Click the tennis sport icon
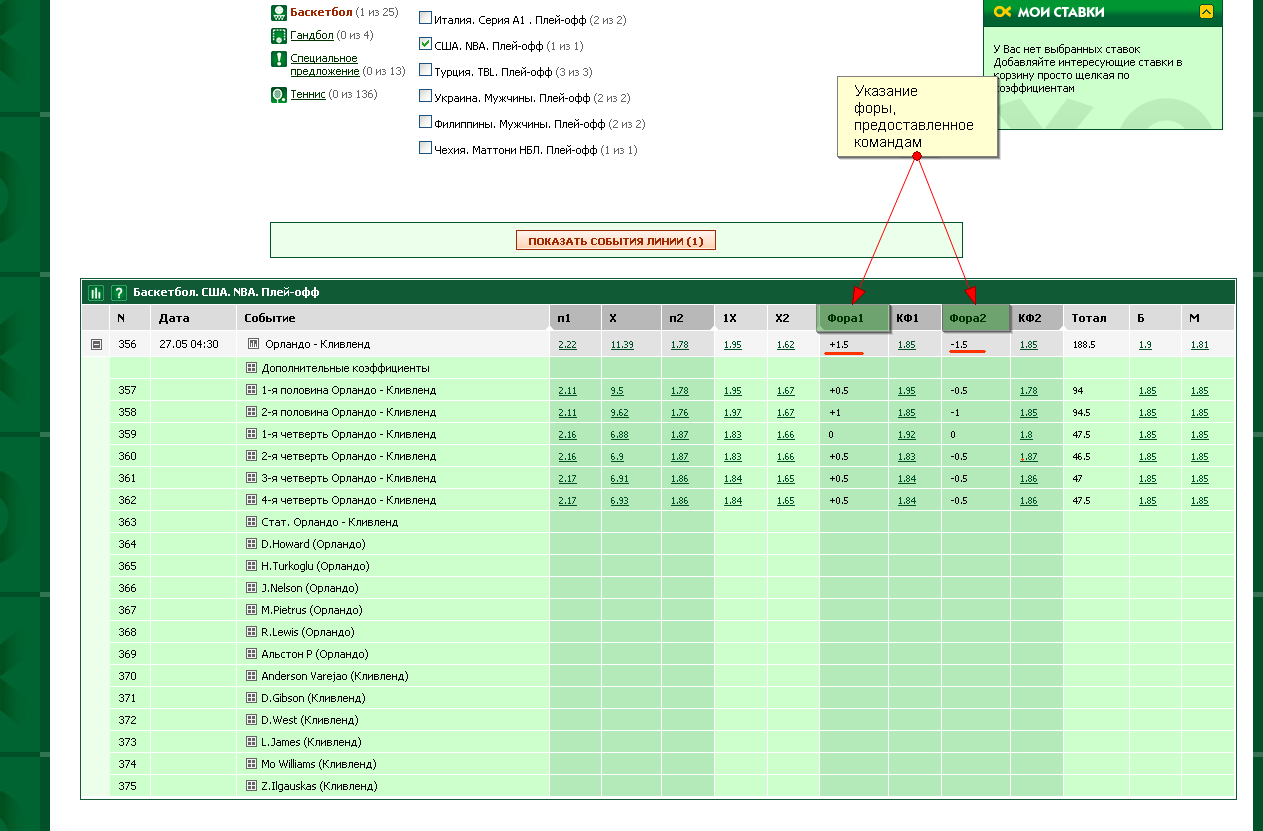 (x=279, y=95)
